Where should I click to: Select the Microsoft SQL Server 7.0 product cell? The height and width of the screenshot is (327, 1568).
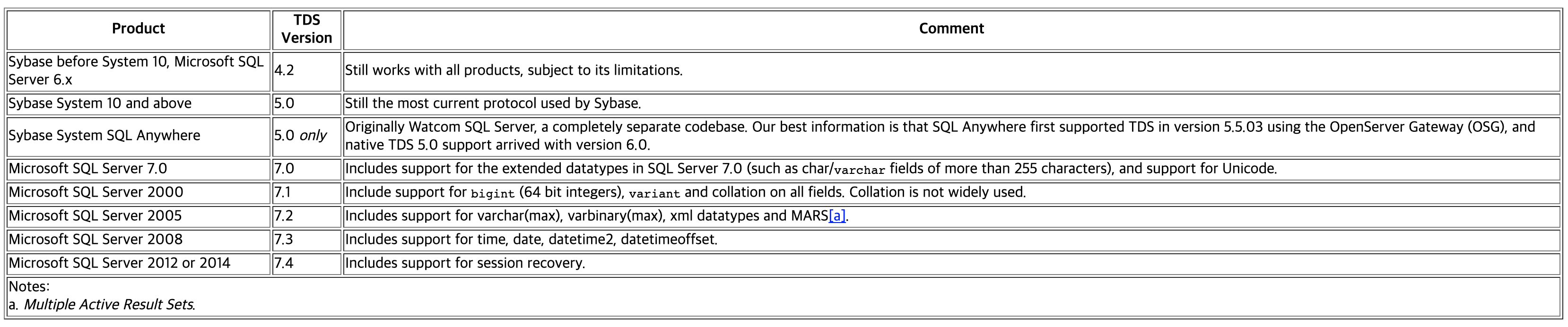138,169
